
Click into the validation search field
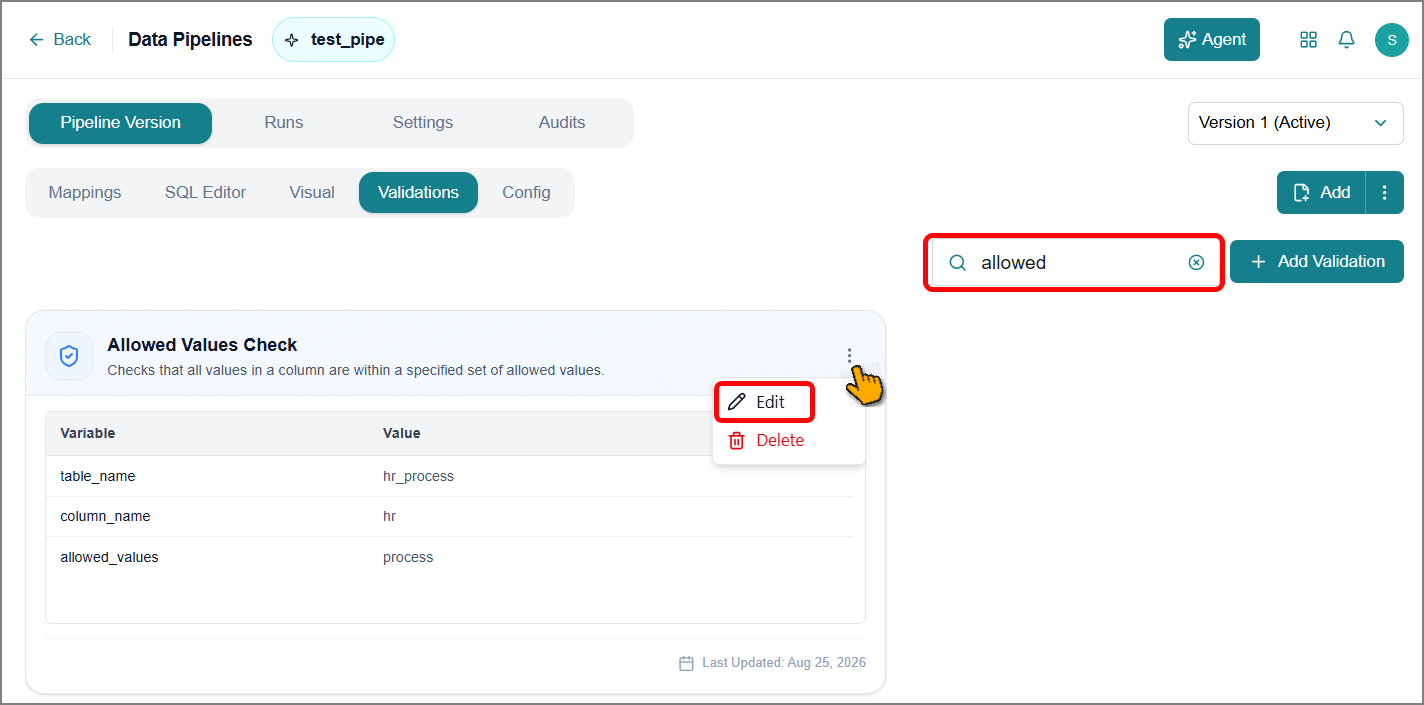[1073, 263]
